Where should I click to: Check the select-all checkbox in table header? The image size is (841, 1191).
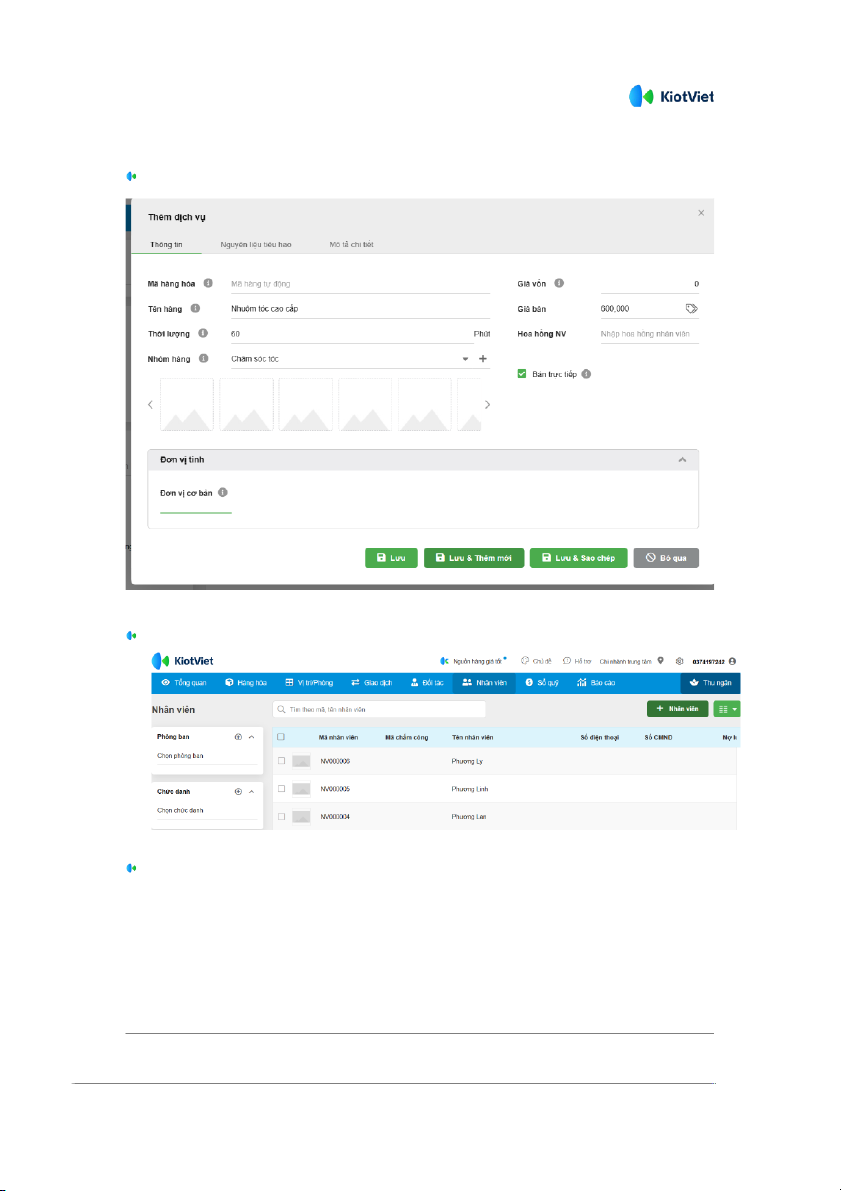pyautogui.click(x=281, y=737)
